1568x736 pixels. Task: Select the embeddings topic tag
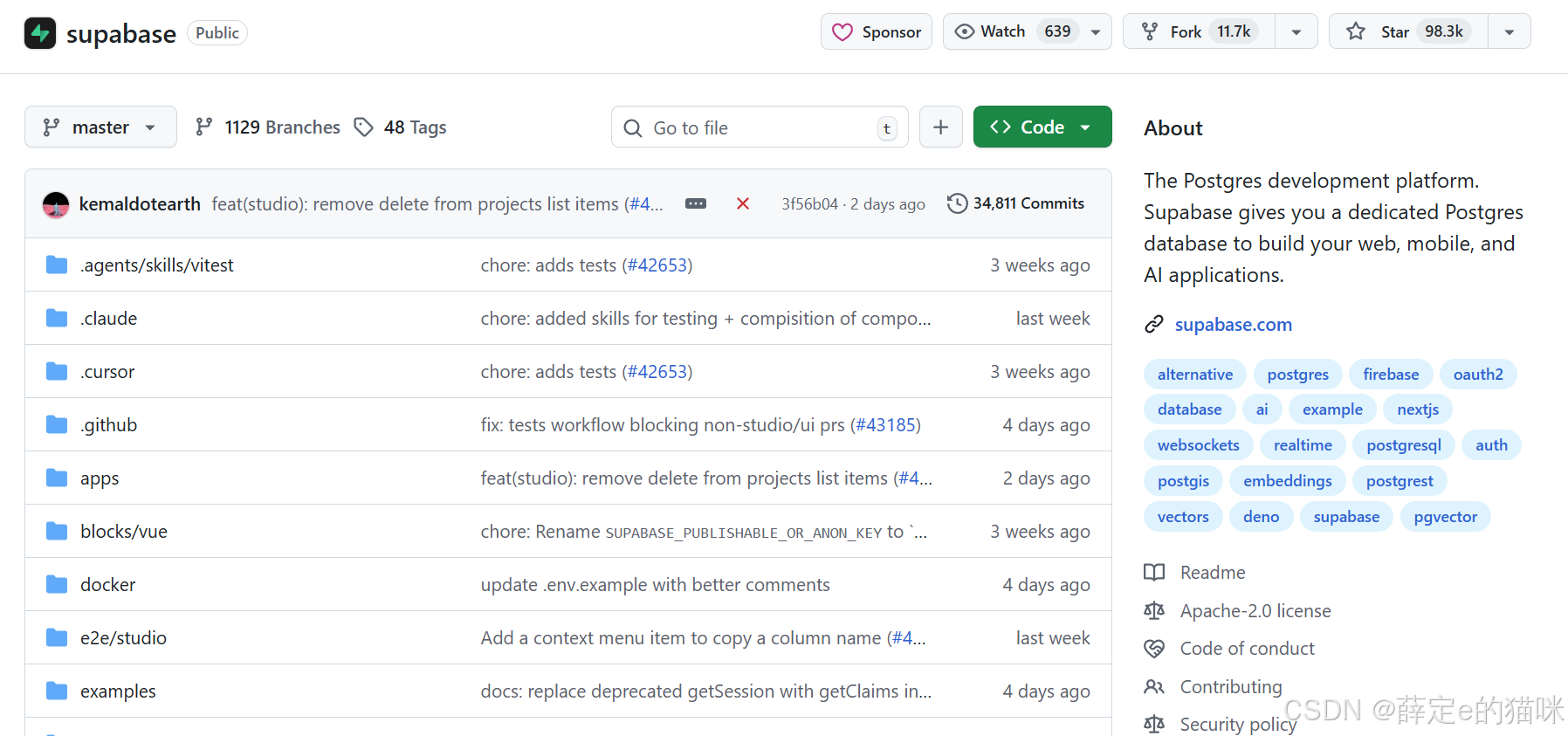(1288, 481)
